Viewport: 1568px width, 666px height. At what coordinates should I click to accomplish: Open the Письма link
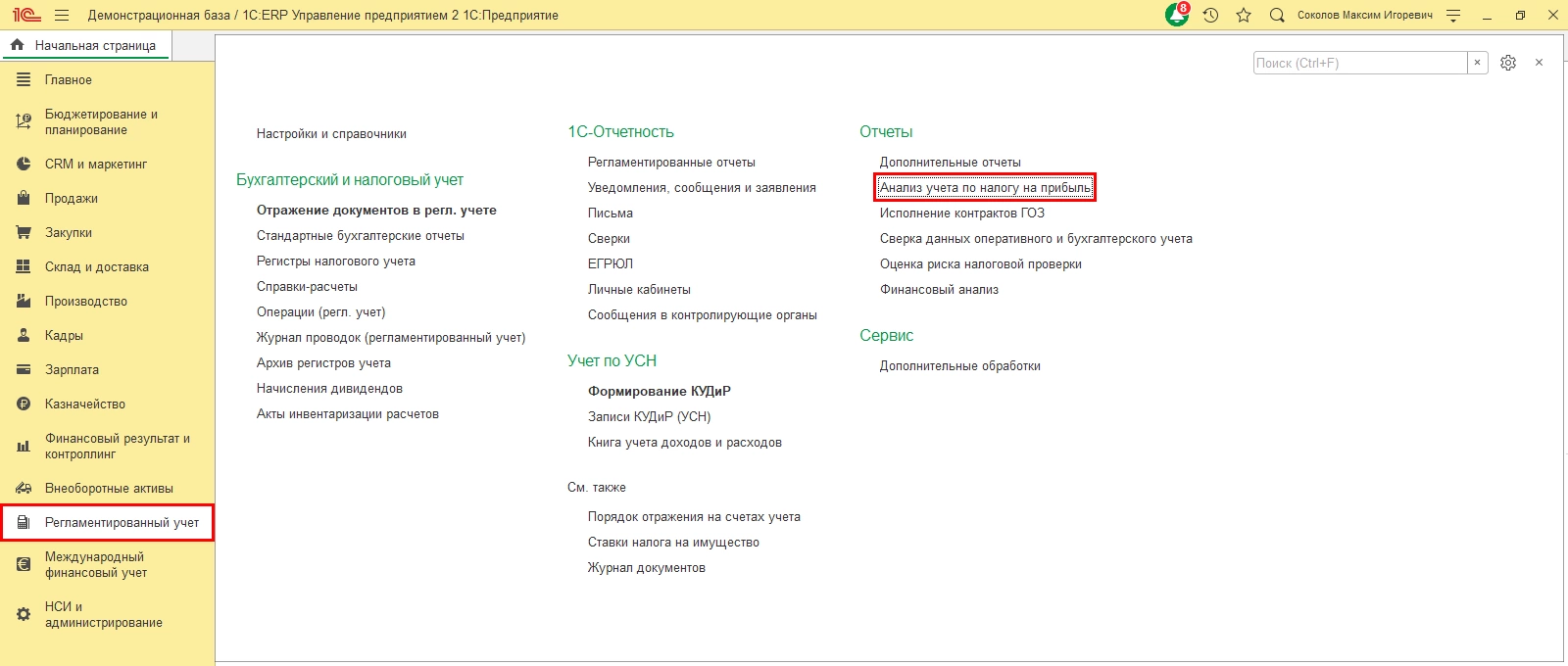(611, 213)
